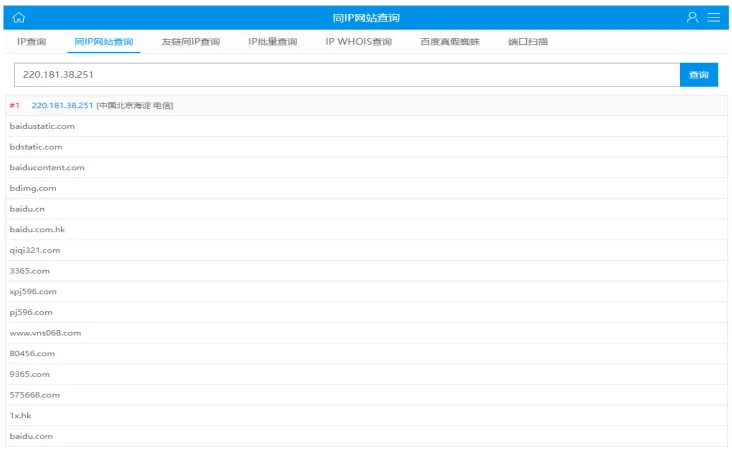
Task: Select the baidu.com.hk row
Action: [x=367, y=229]
